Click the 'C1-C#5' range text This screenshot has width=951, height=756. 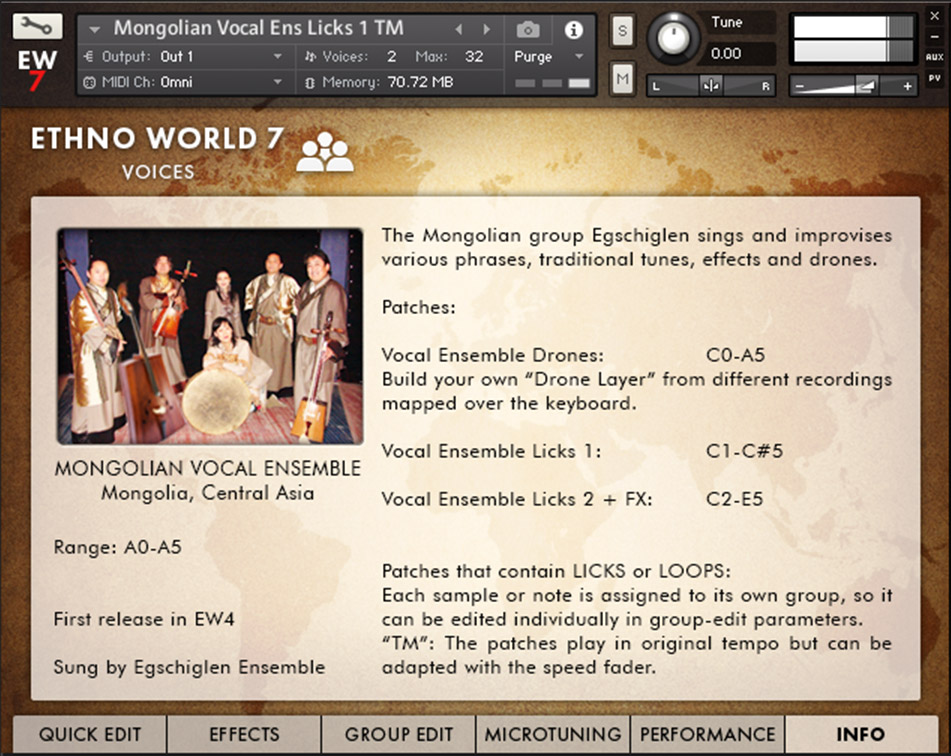744,451
